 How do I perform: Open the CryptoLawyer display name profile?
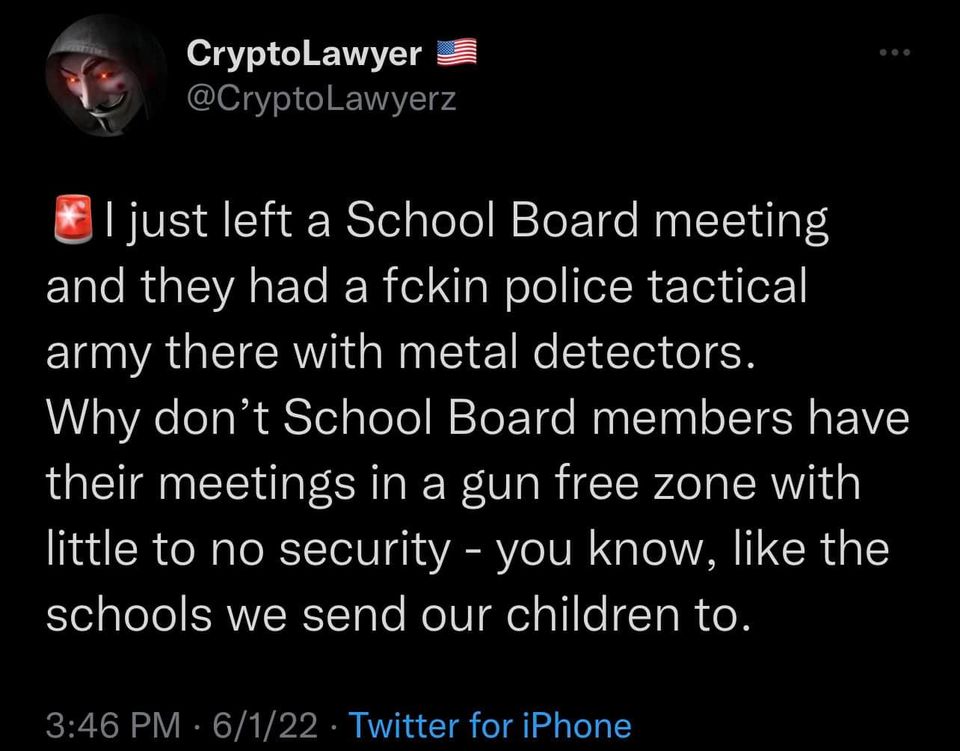click(305, 54)
